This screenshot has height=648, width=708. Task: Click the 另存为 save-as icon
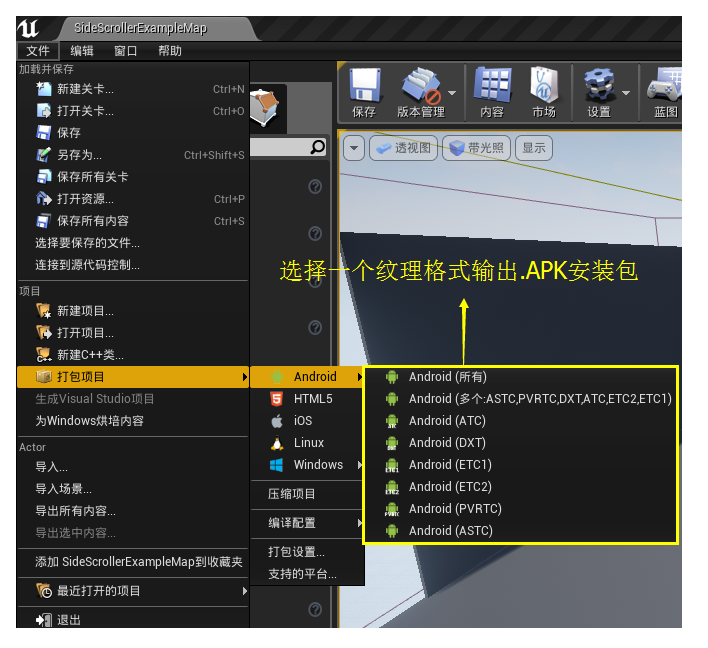(44, 155)
